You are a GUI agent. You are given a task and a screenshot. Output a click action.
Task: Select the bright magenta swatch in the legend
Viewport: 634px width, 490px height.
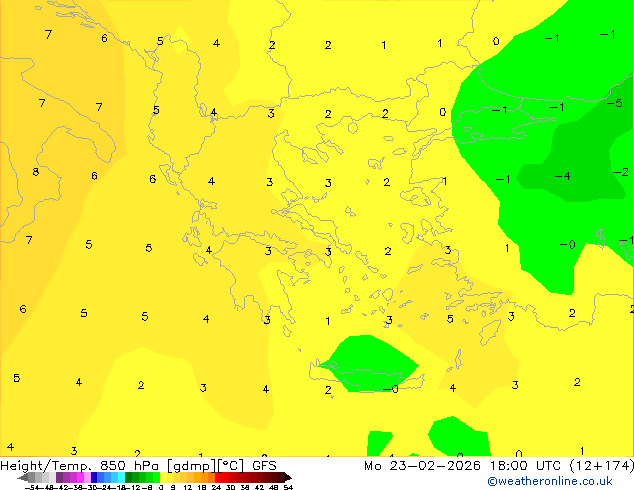[x=80, y=477]
